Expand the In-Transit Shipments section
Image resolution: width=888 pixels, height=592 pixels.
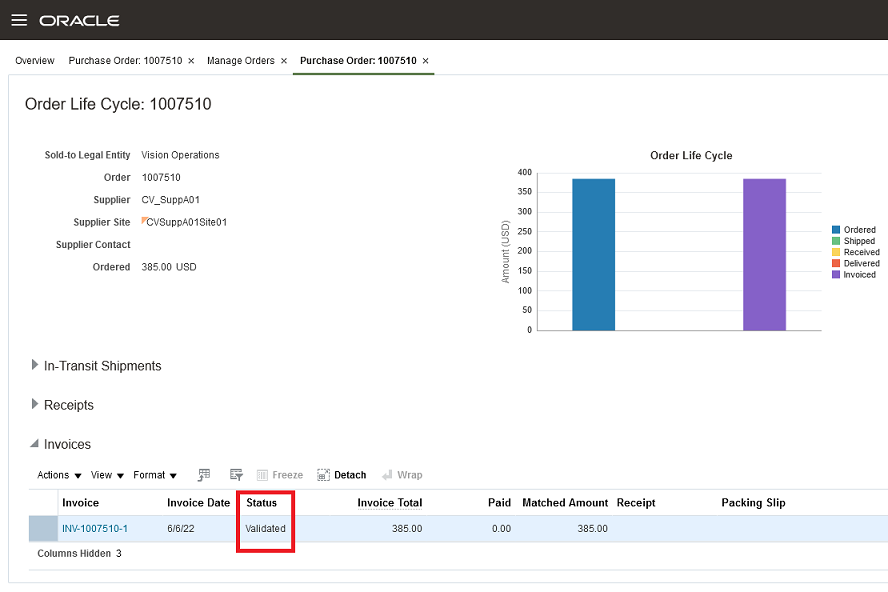coord(35,365)
